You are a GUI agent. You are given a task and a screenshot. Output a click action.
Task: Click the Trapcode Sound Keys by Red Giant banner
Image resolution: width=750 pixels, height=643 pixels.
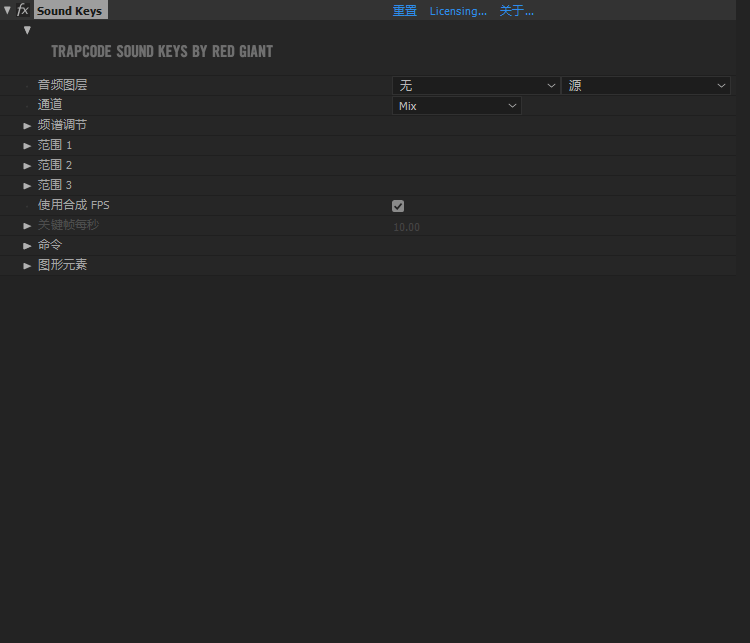[162, 51]
